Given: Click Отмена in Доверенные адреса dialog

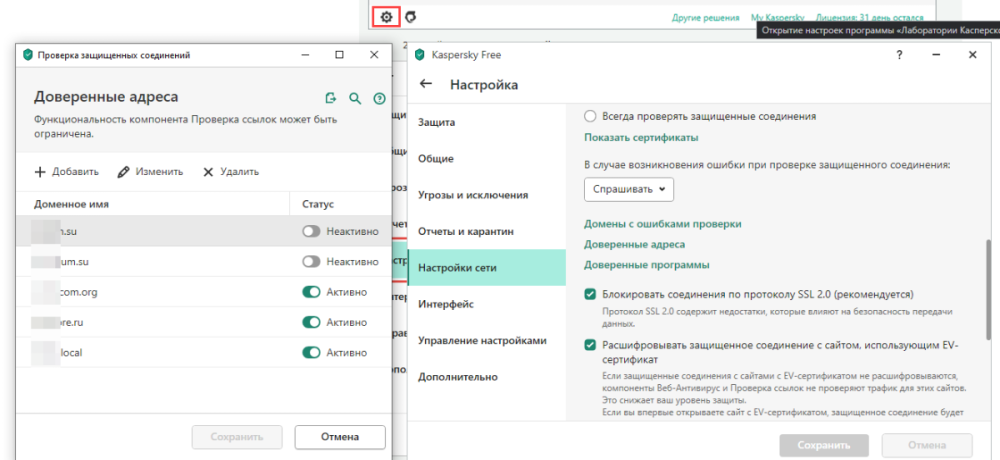Looking at the screenshot, I should click(x=340, y=437).
